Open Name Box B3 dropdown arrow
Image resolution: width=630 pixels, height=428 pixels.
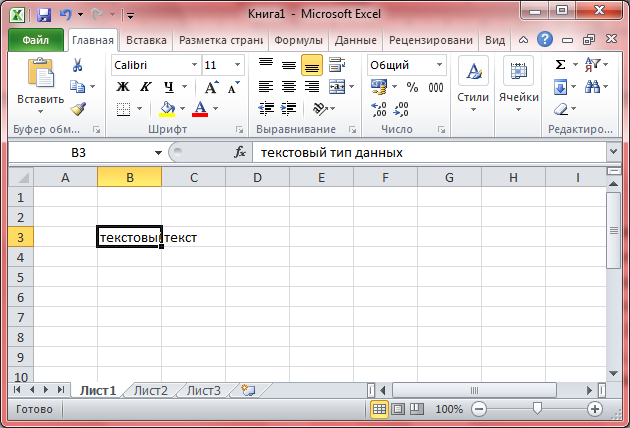158,153
